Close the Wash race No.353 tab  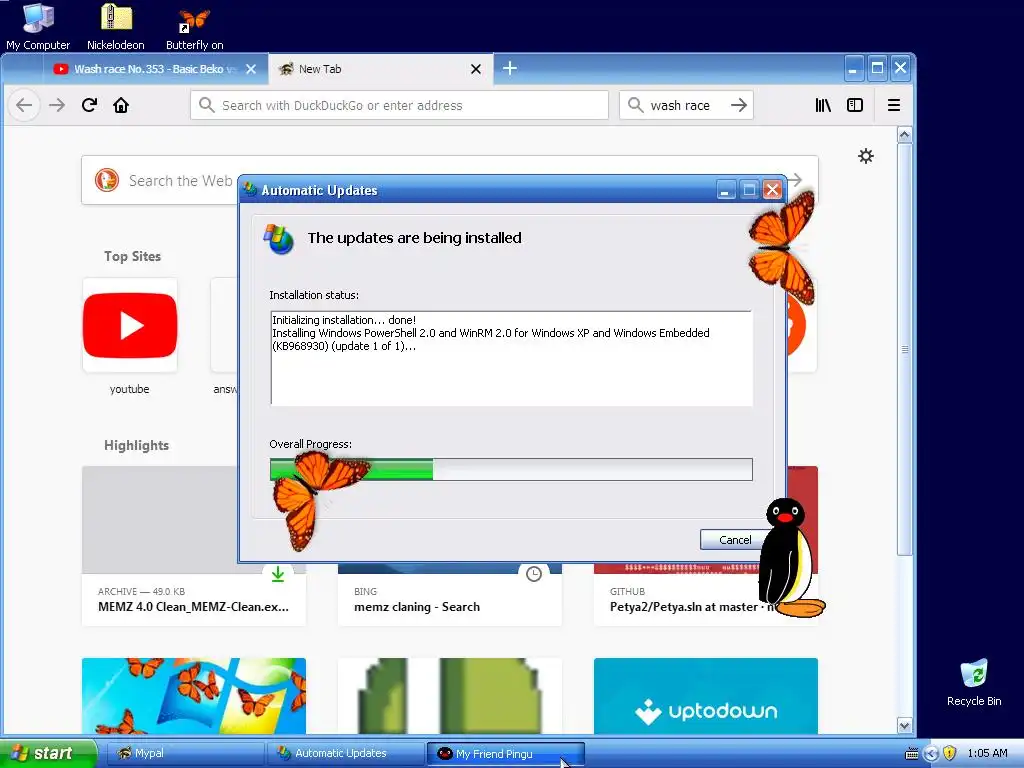251,69
